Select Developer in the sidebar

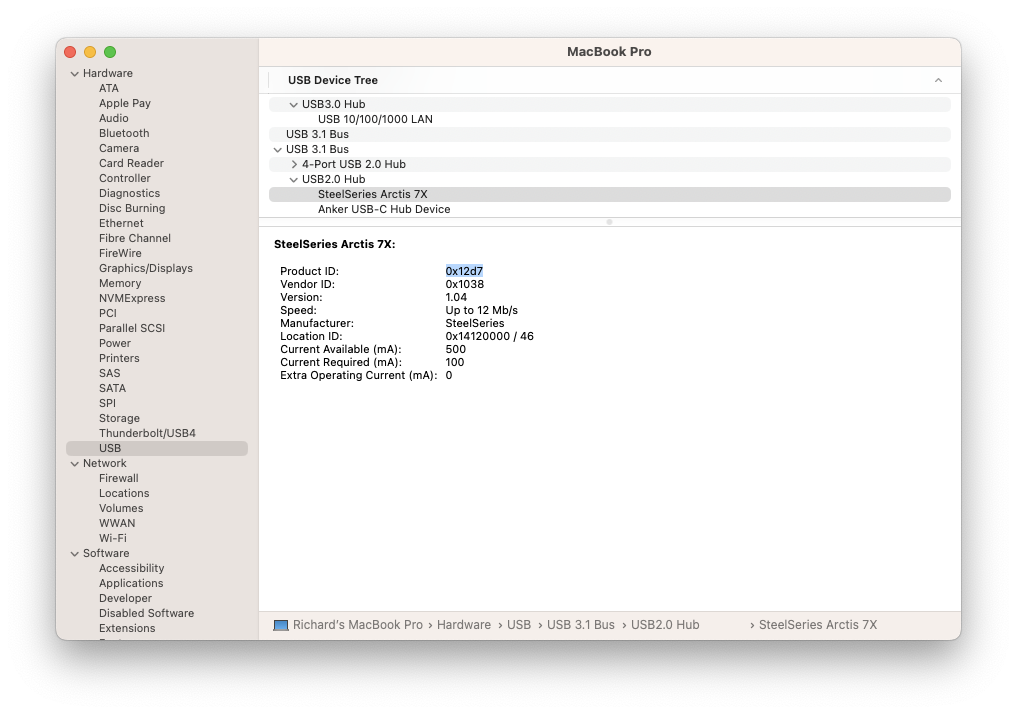(125, 598)
